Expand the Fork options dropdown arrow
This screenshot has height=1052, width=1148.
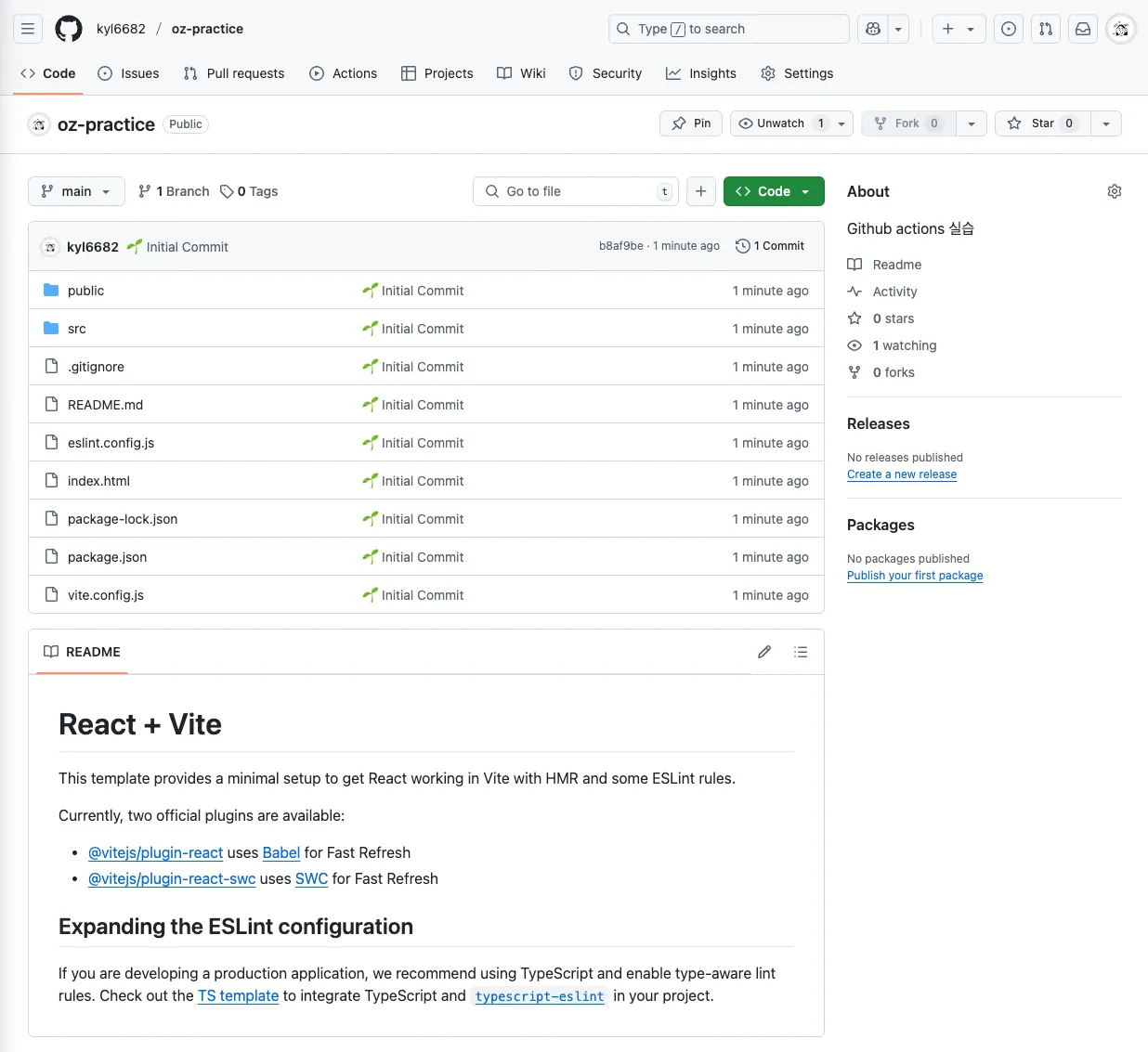[x=972, y=123]
